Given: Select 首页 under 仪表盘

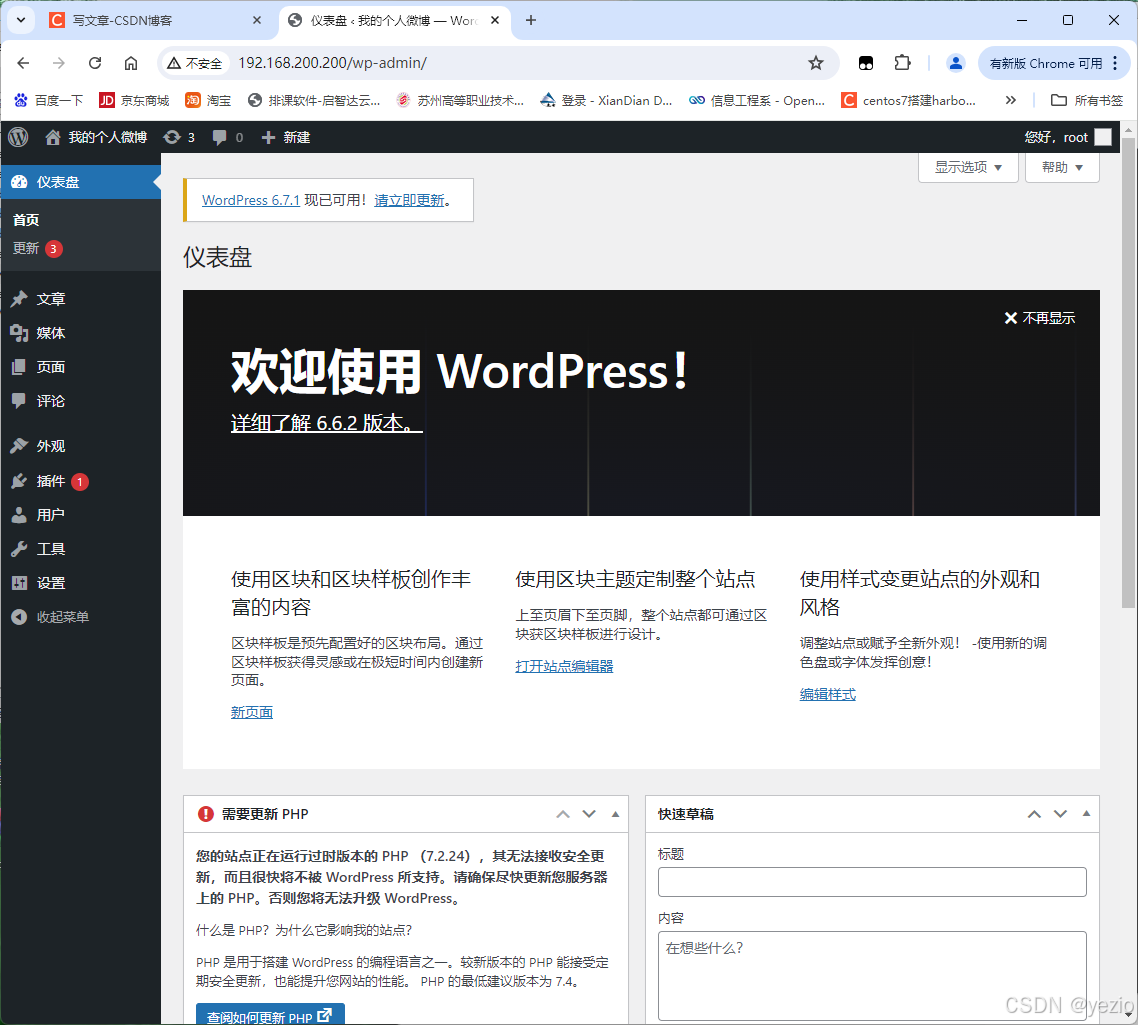Looking at the screenshot, I should click(x=25, y=219).
